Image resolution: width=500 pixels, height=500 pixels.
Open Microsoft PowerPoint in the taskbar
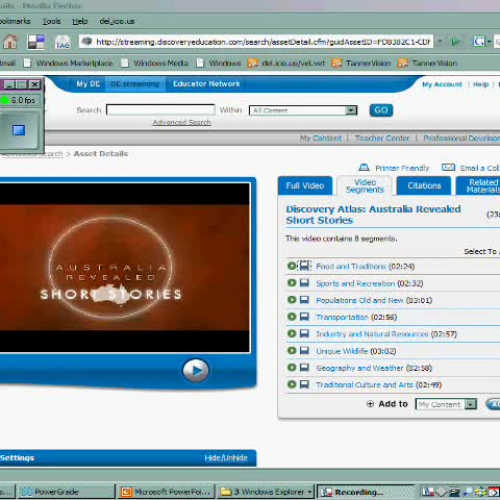[166, 492]
